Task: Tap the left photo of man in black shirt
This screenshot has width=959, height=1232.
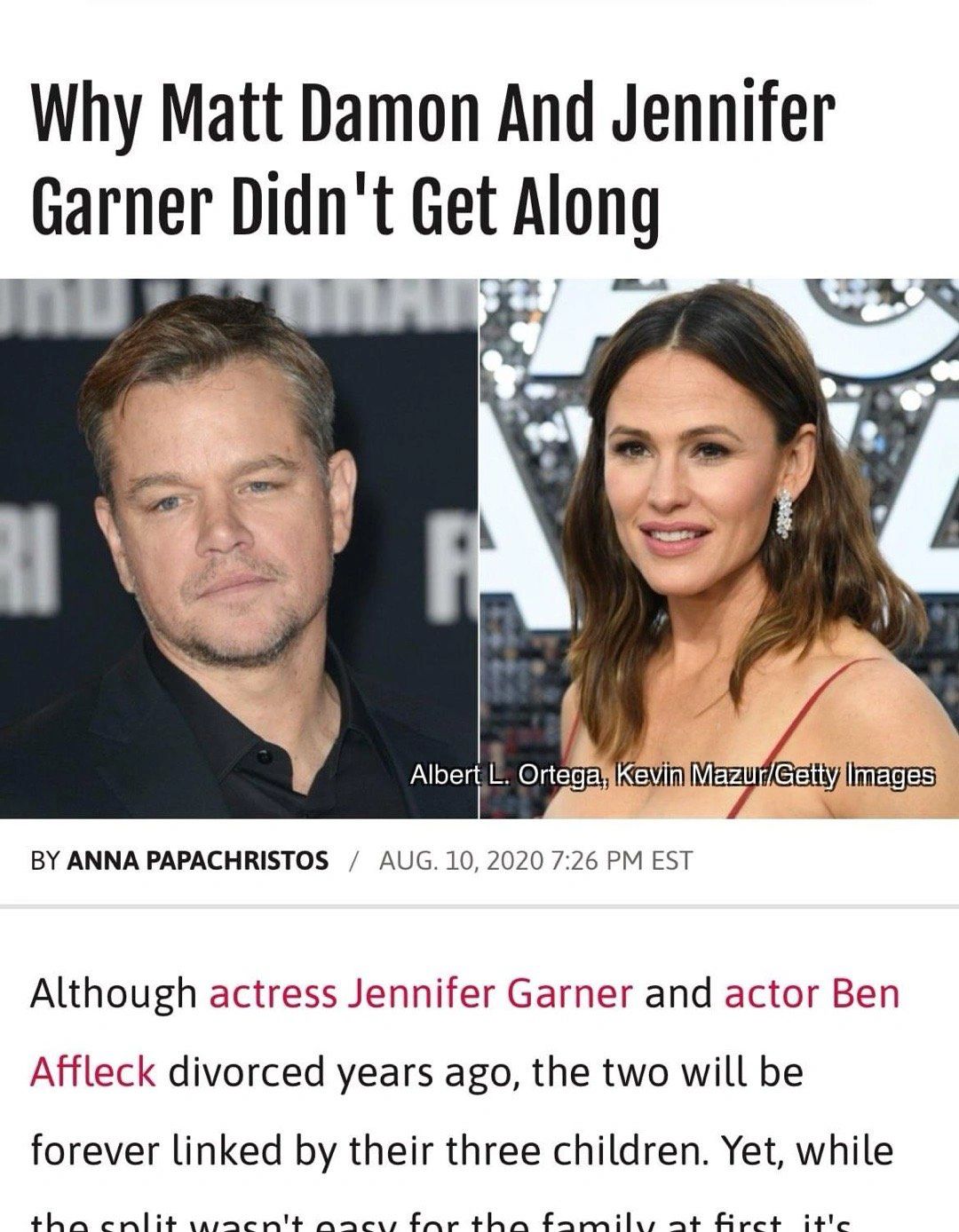Action: (240, 548)
